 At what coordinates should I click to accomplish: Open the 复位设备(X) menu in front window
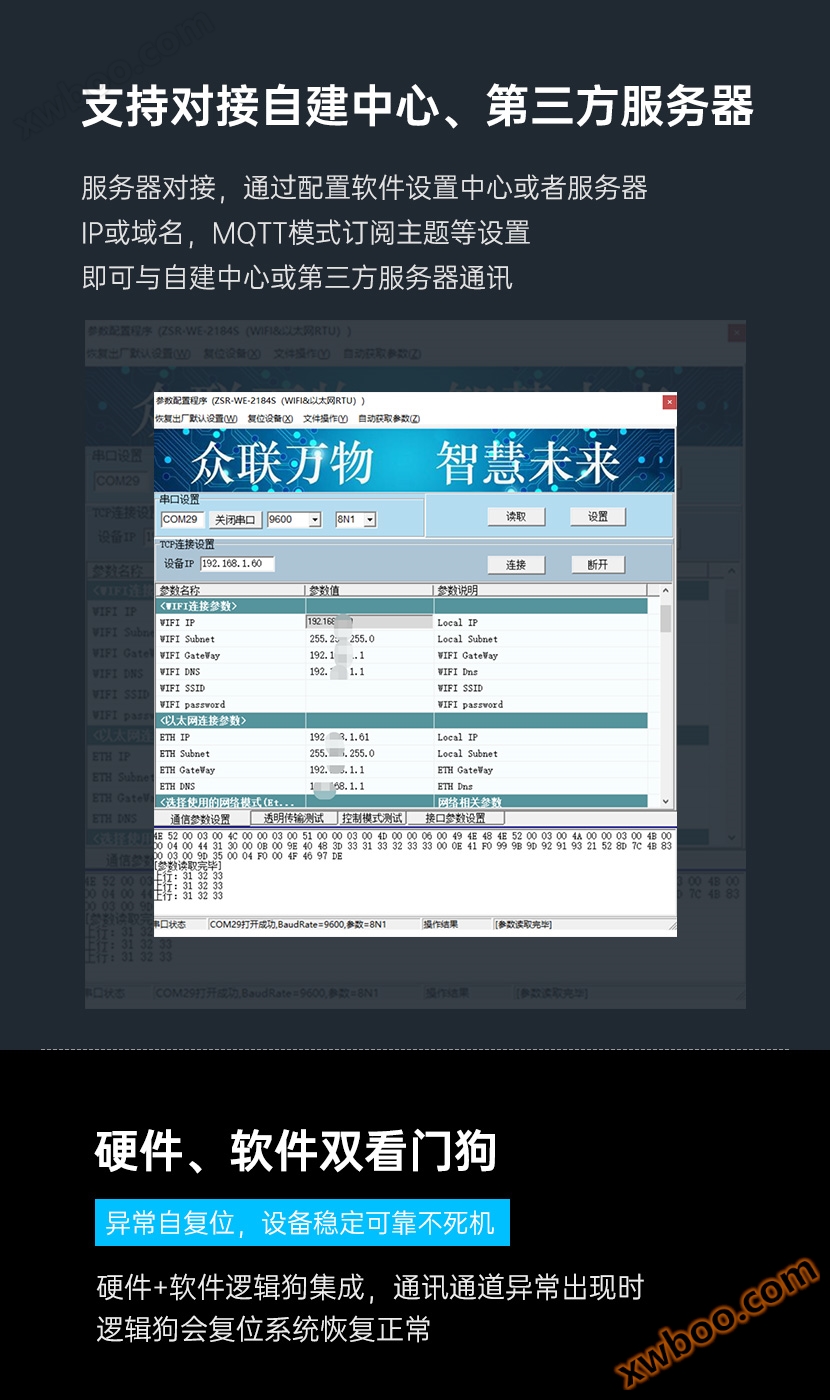click(269, 419)
